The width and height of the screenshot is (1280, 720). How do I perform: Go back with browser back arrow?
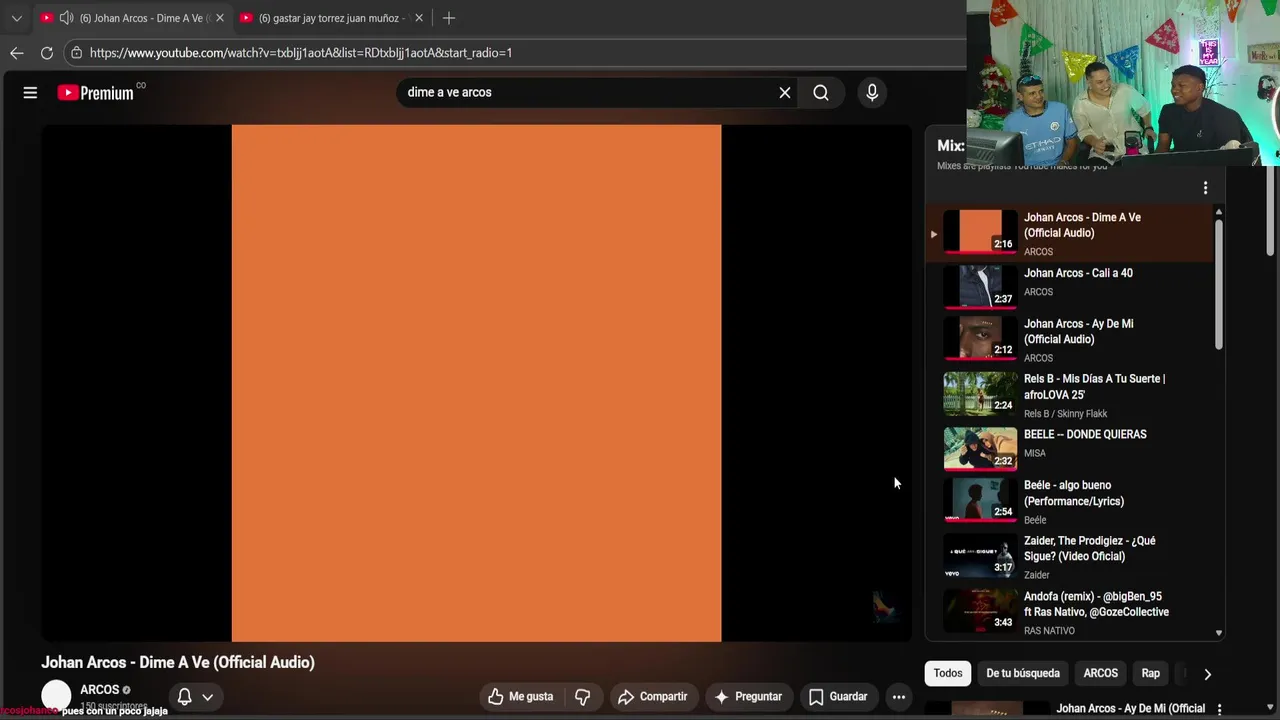[17, 53]
